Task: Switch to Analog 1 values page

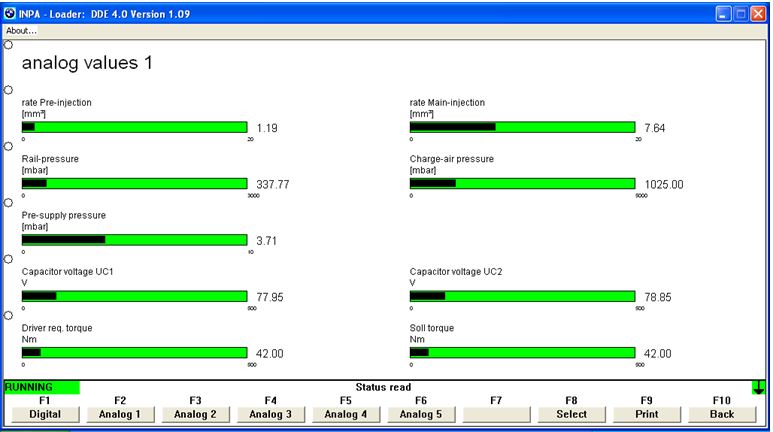Action: 120,414
